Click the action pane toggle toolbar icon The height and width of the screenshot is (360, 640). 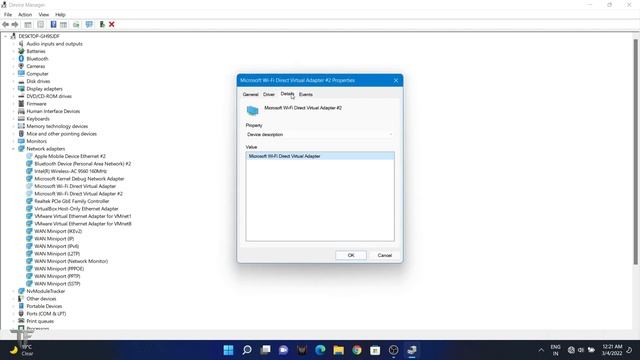(63, 25)
